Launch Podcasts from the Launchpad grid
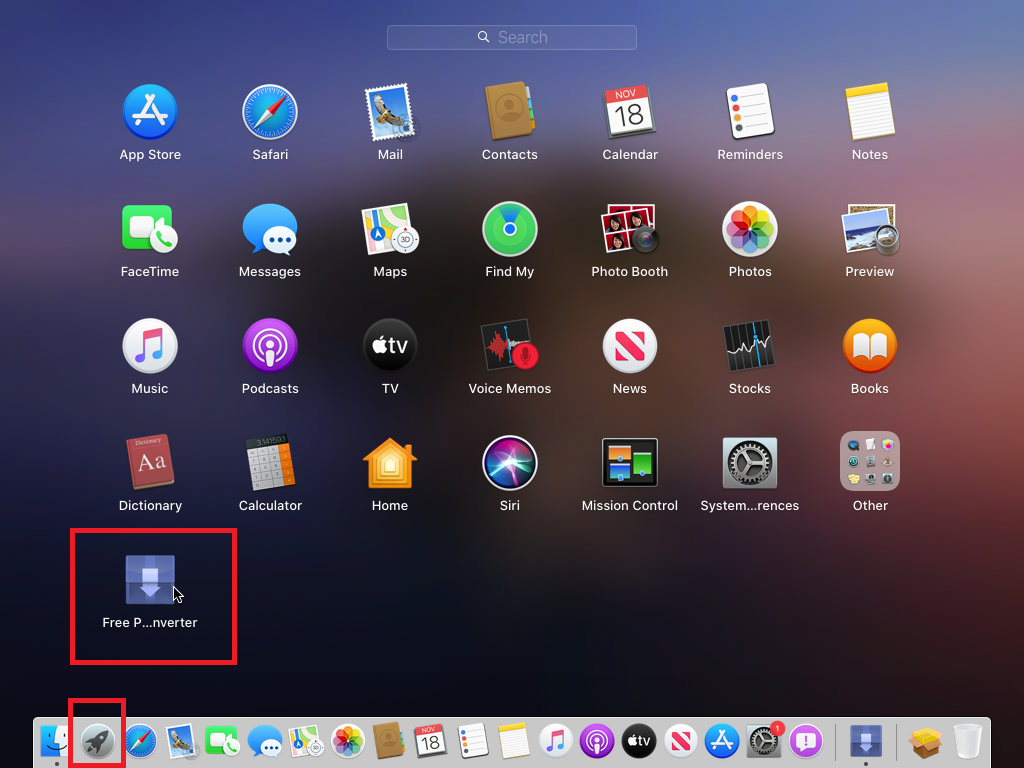This screenshot has width=1024, height=768. [x=270, y=345]
